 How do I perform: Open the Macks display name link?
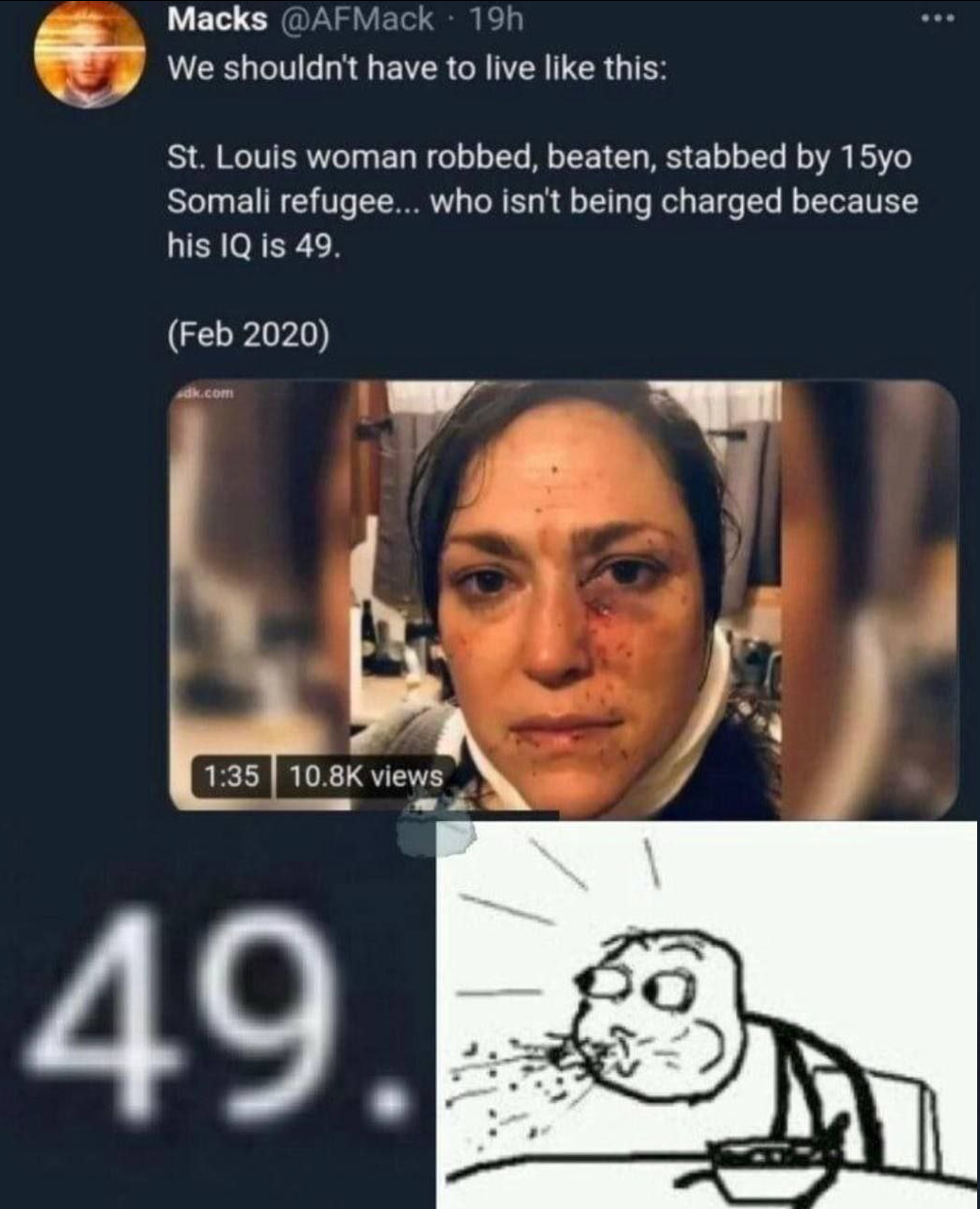[216, 19]
